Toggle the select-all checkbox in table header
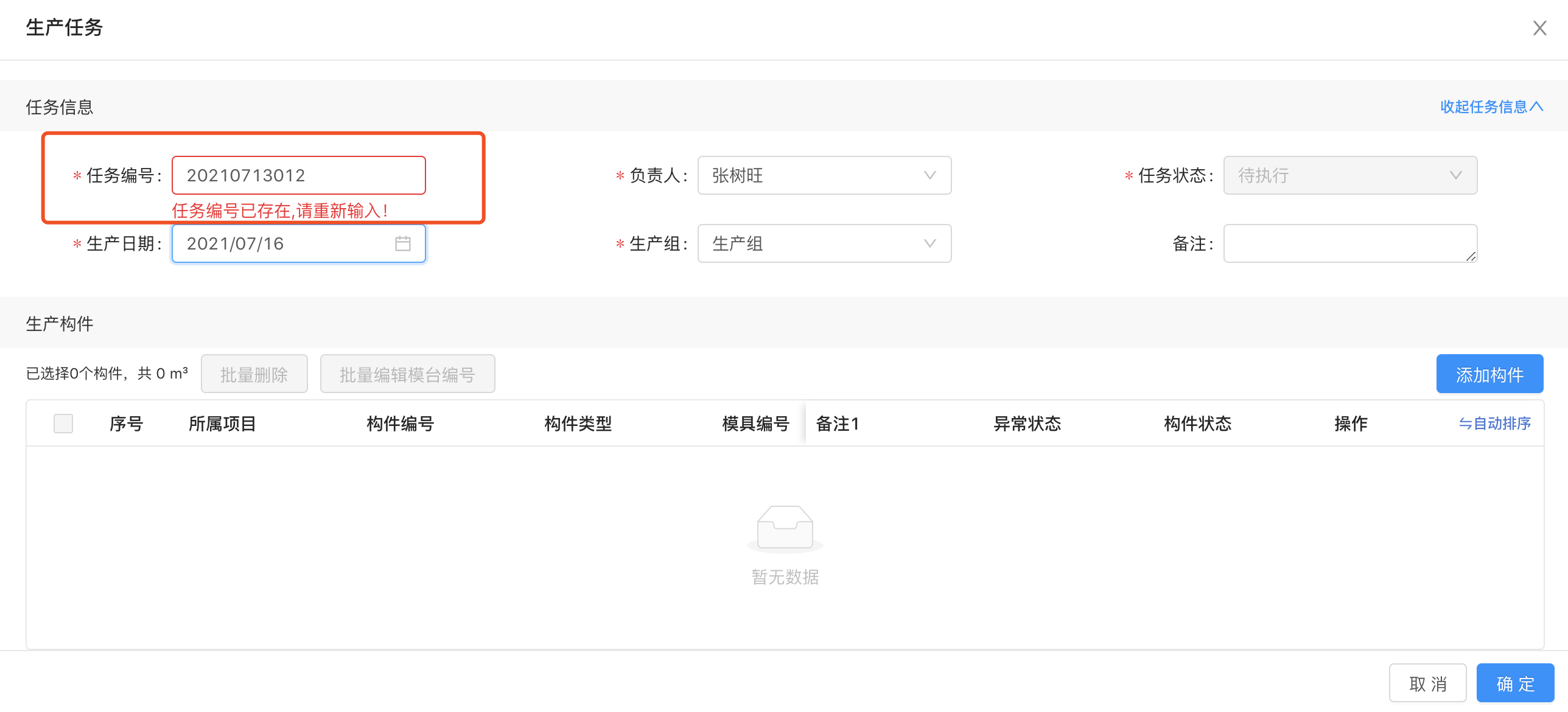 [63, 424]
